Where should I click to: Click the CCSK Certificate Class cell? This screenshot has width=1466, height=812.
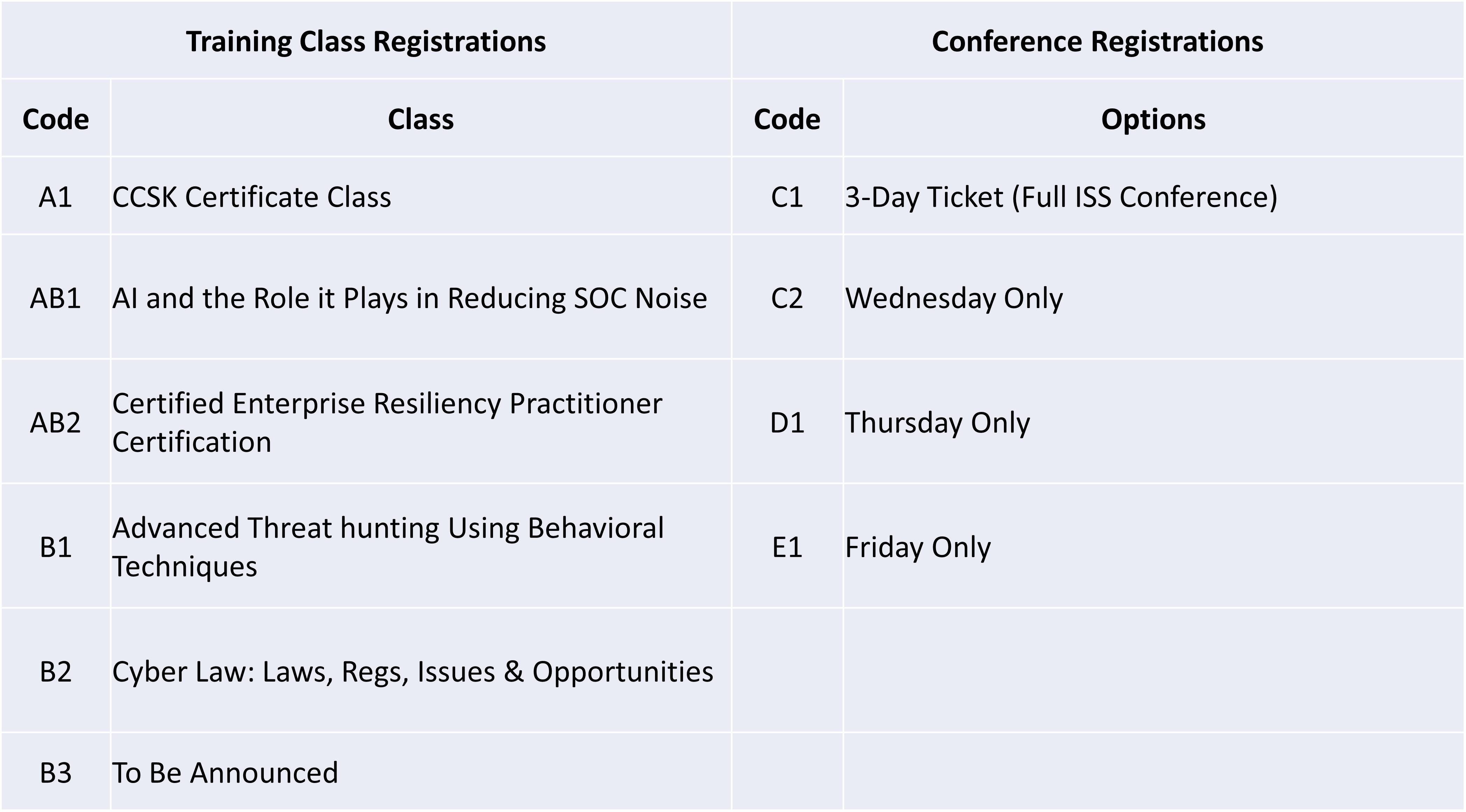(x=421, y=196)
